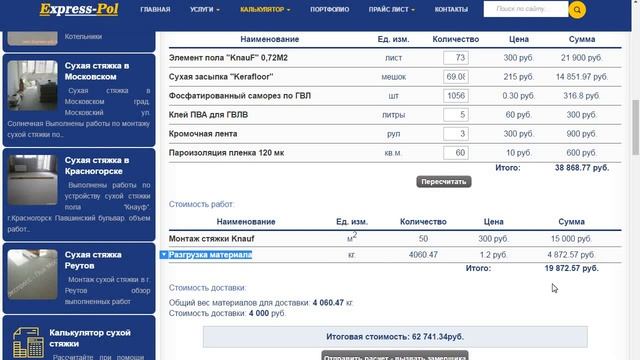Click the yellow search magnifier icon
640x360 pixels.
[577, 10]
